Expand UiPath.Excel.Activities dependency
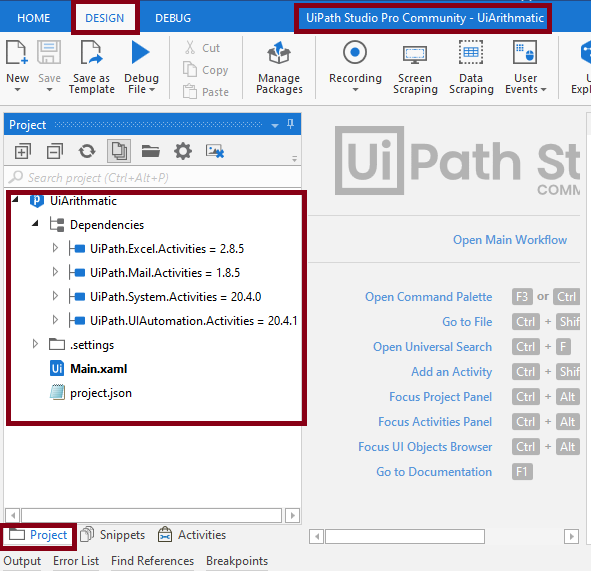 (55, 248)
